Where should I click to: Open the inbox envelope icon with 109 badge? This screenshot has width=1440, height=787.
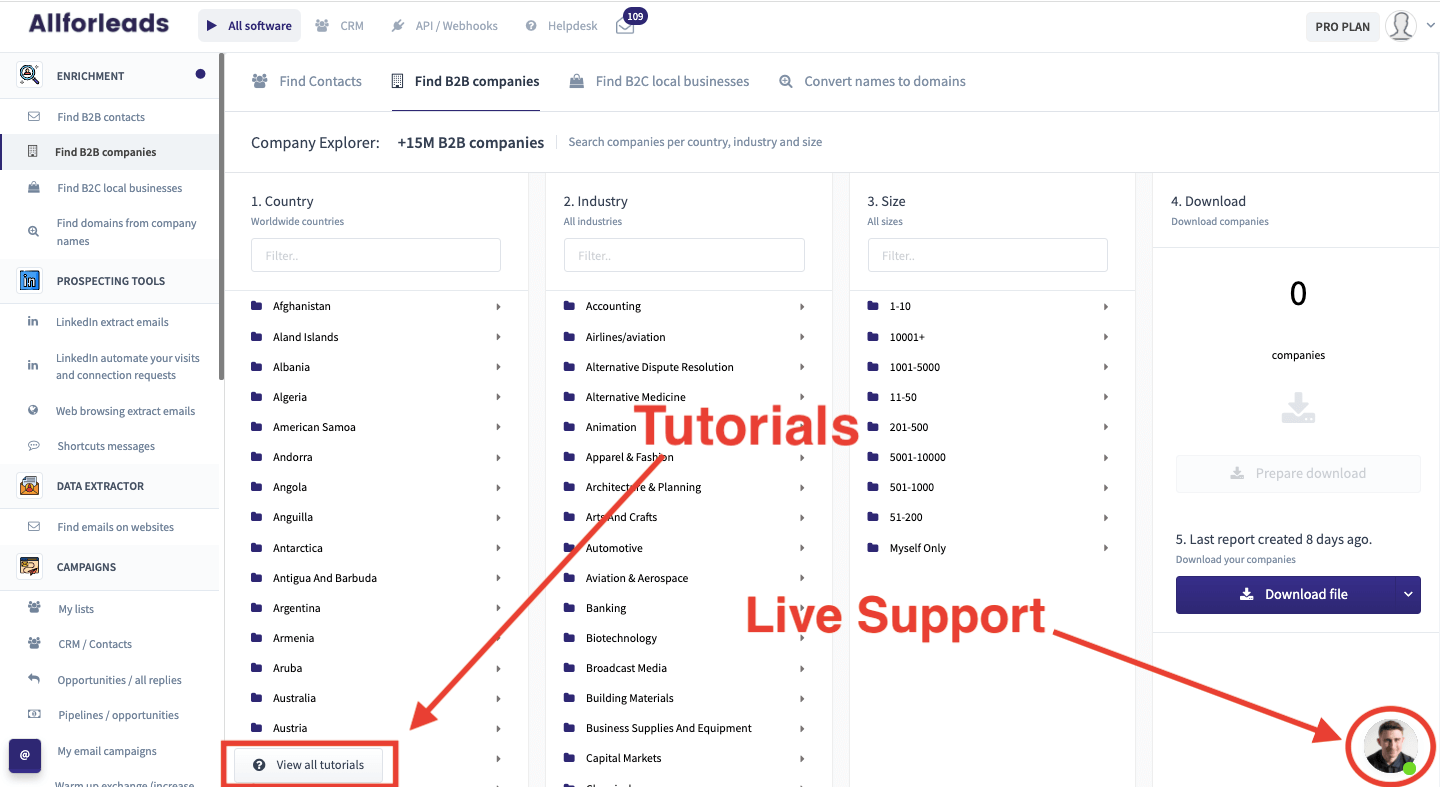(625, 27)
